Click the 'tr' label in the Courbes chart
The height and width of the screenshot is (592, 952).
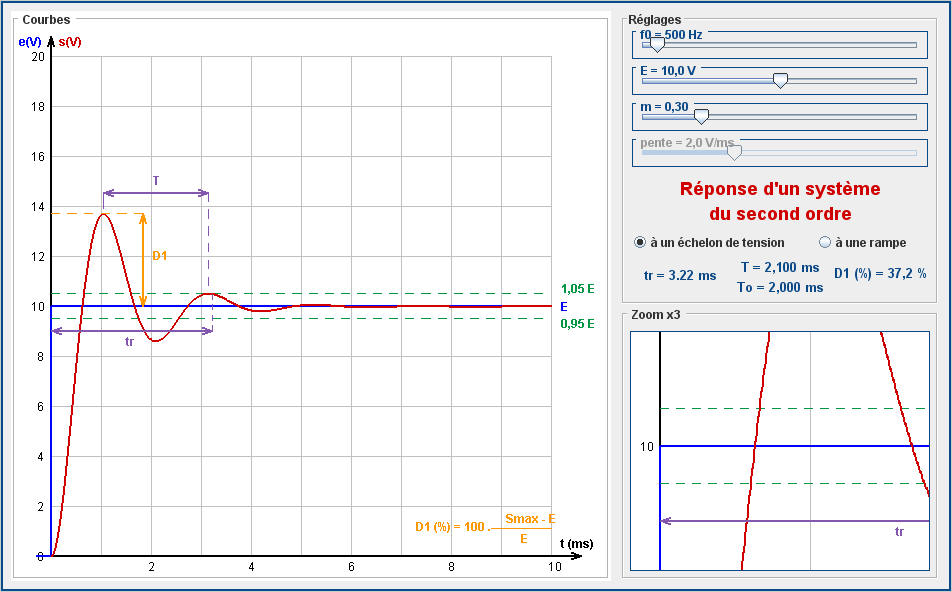[129, 342]
